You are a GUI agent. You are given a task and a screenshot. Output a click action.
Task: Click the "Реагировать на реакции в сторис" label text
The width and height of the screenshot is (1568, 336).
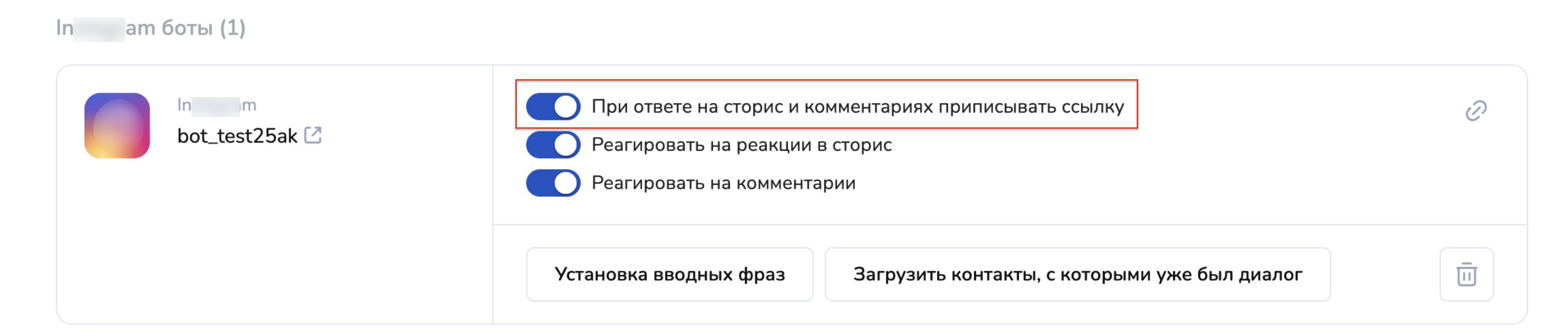(x=741, y=145)
